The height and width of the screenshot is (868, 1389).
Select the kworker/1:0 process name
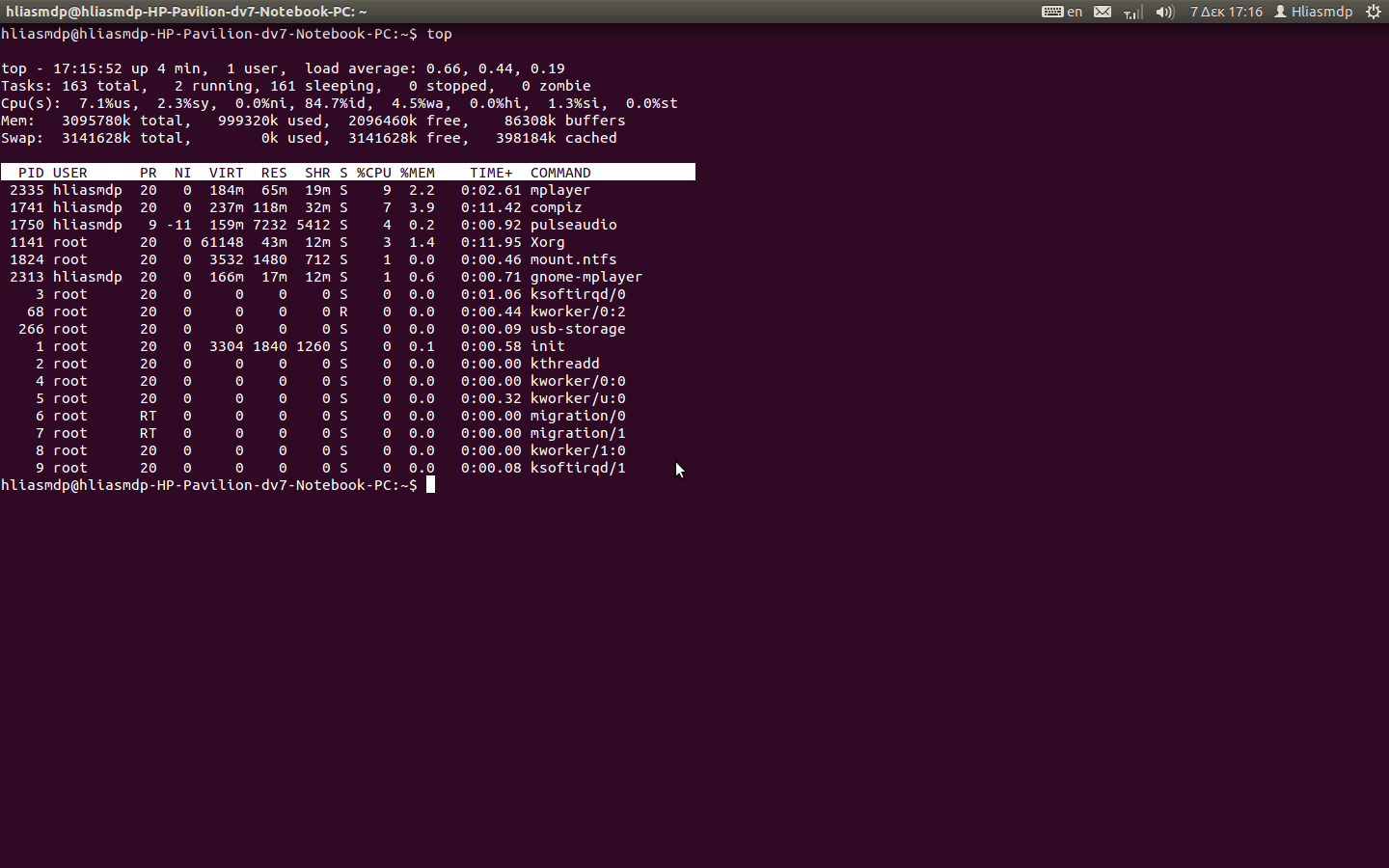pos(578,450)
